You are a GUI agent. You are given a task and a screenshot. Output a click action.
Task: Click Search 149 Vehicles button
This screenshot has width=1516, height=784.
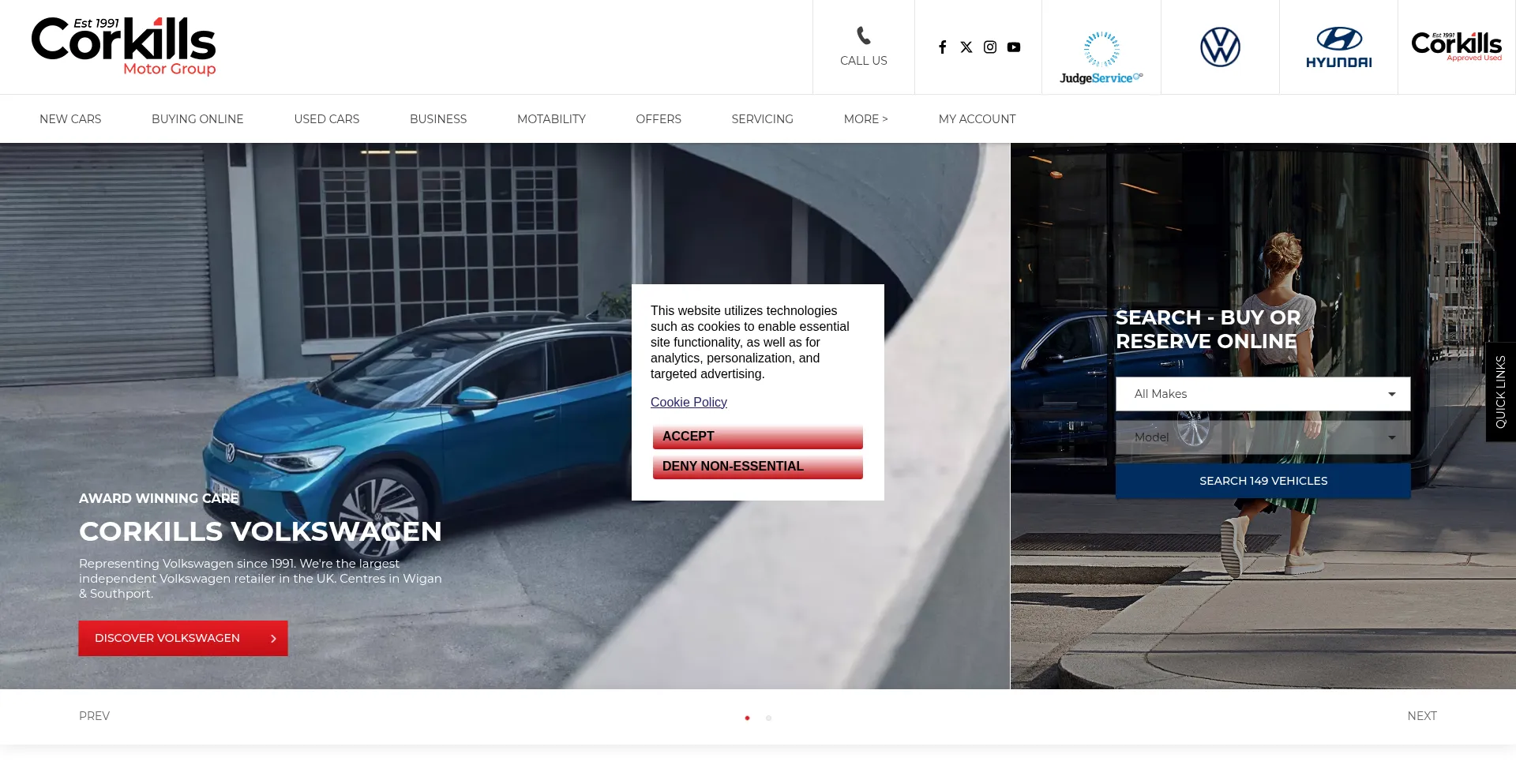point(1263,481)
